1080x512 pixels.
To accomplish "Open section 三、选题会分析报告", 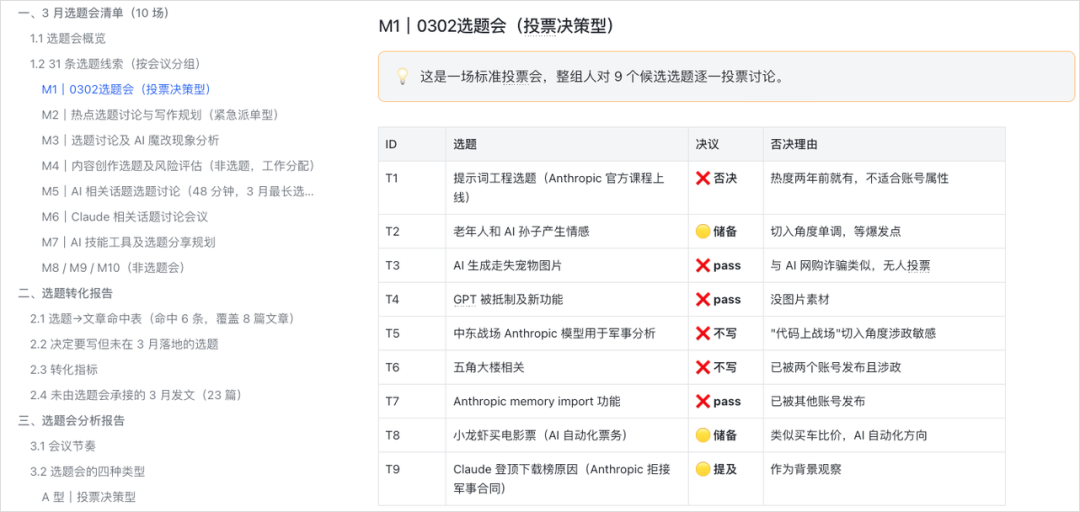I will pos(72,421).
